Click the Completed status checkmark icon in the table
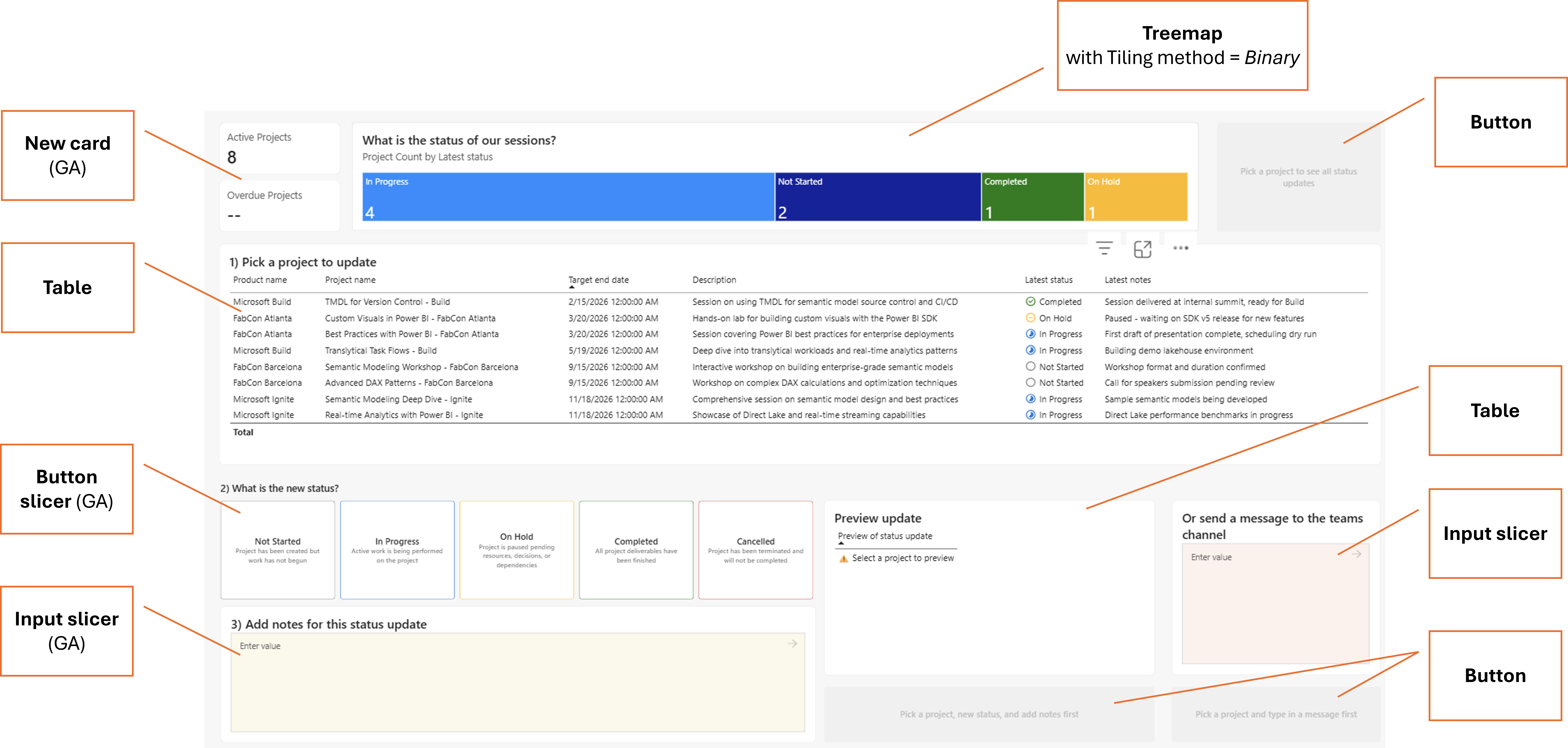This screenshot has width=1568, height=748. tap(1030, 302)
